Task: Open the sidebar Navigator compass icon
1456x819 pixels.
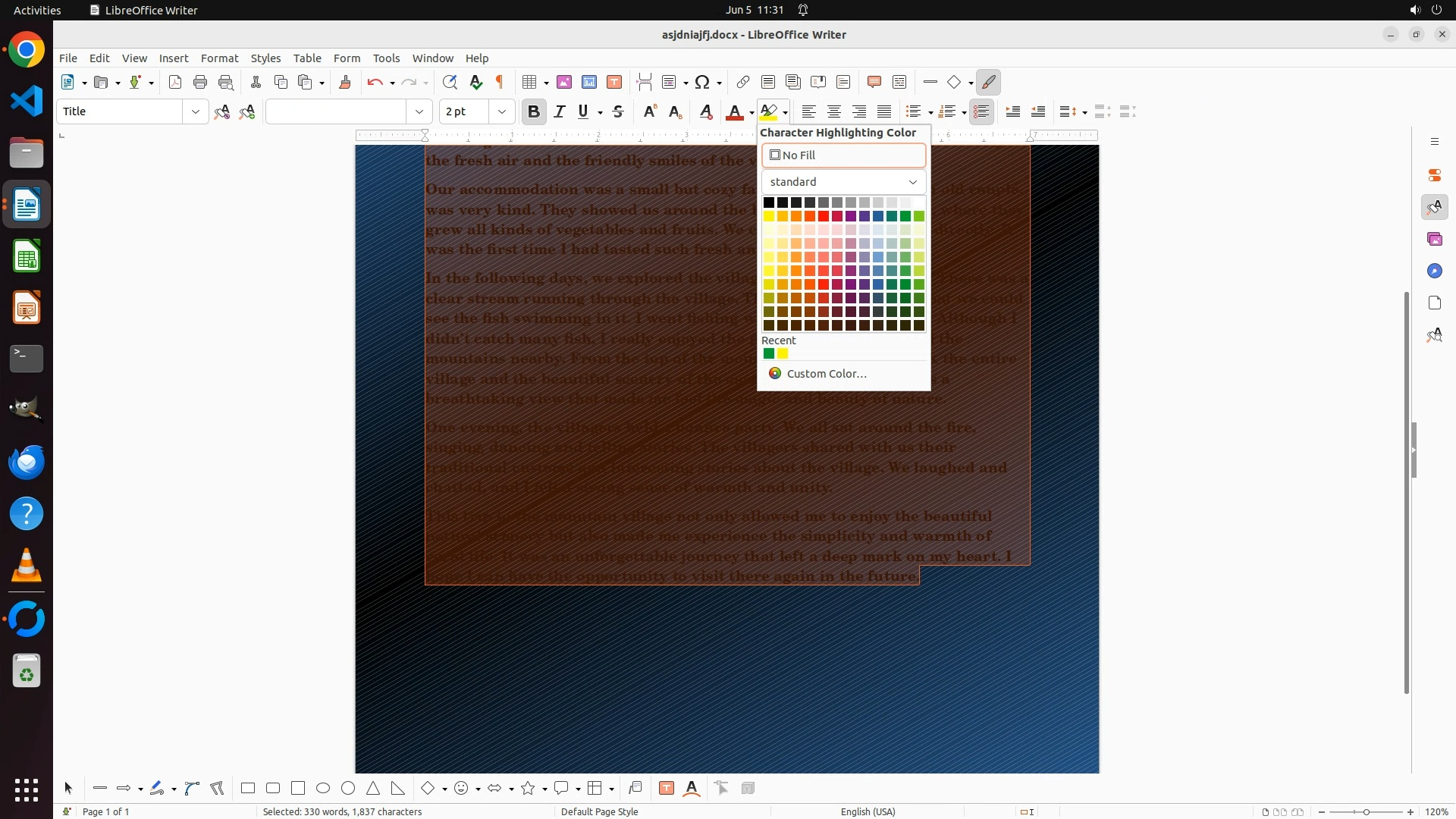Action: pos(1434,271)
